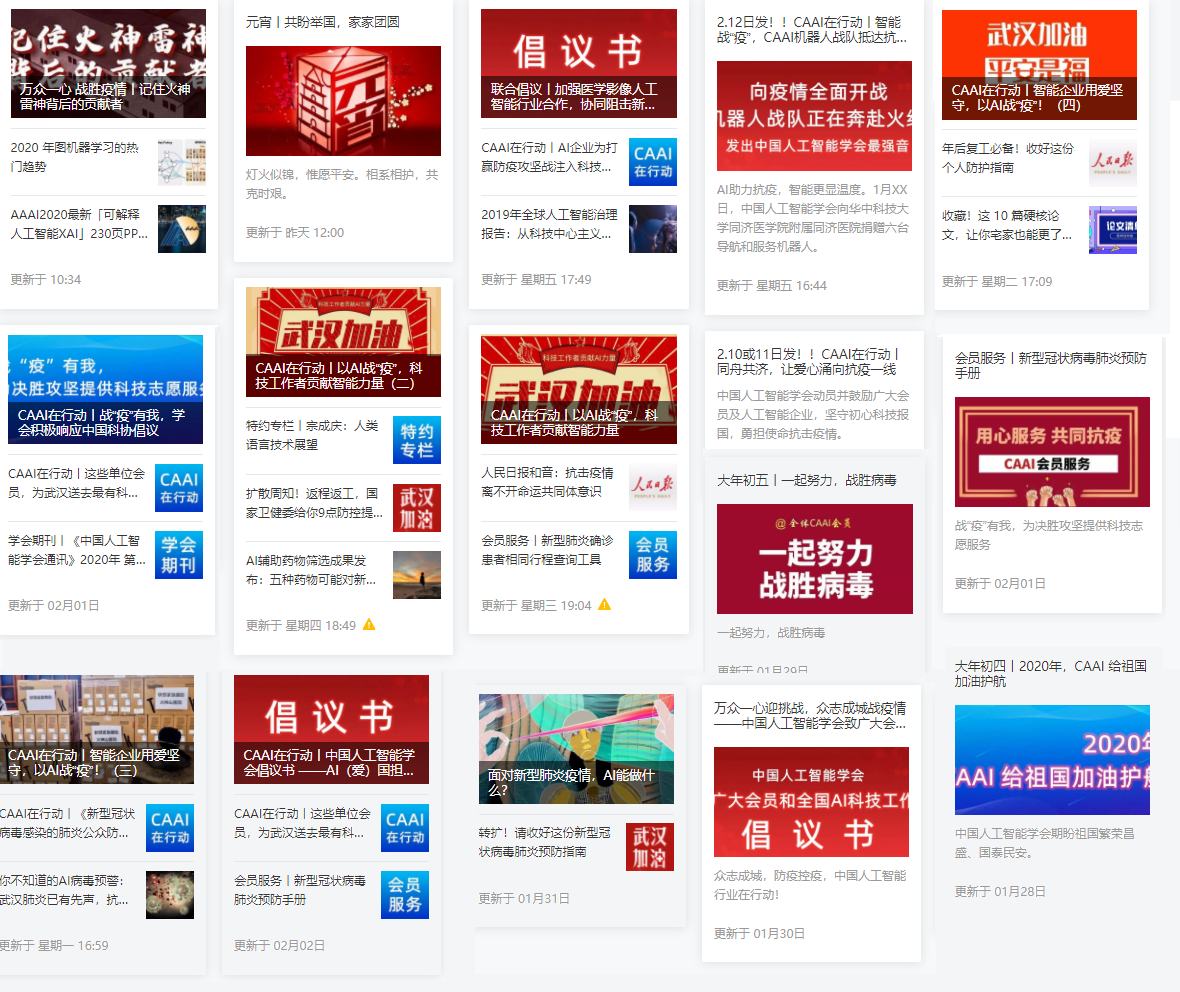The image size is (1180, 992).
Task: Click People's Daily logo beside 年后复工必备 article
Action: (x=1112, y=162)
